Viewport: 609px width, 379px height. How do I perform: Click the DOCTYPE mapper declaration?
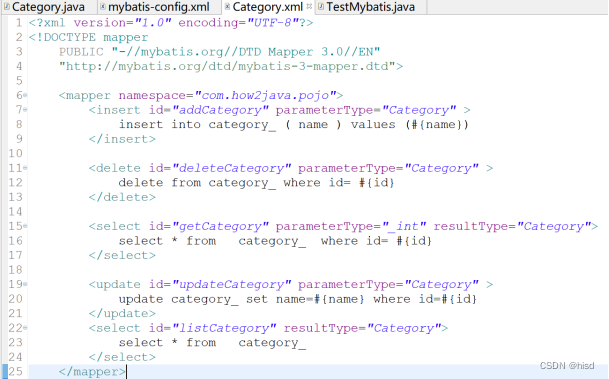[88, 37]
